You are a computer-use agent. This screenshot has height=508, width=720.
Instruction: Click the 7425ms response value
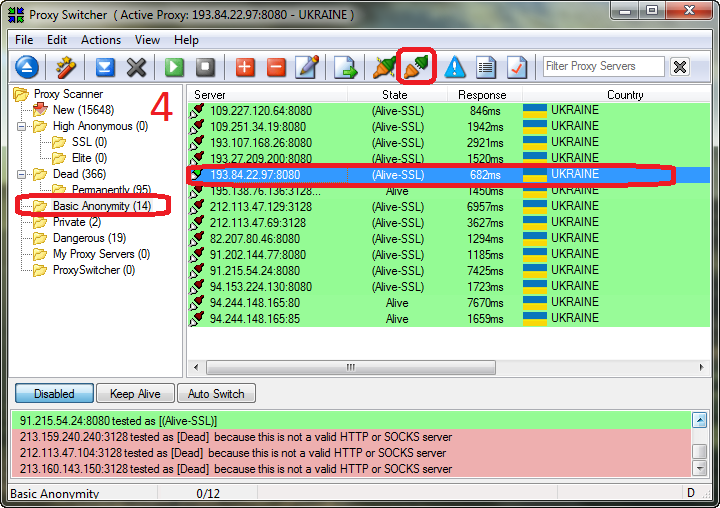[x=485, y=271]
